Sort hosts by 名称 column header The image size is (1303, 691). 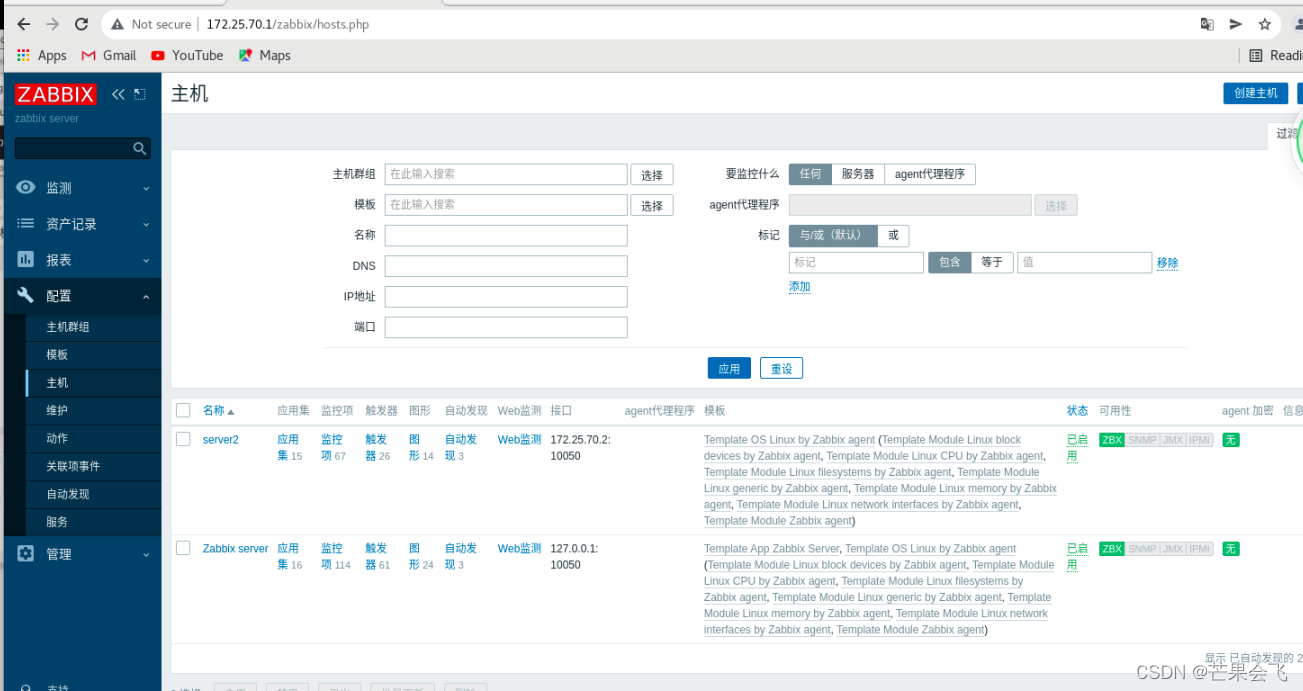click(x=218, y=411)
